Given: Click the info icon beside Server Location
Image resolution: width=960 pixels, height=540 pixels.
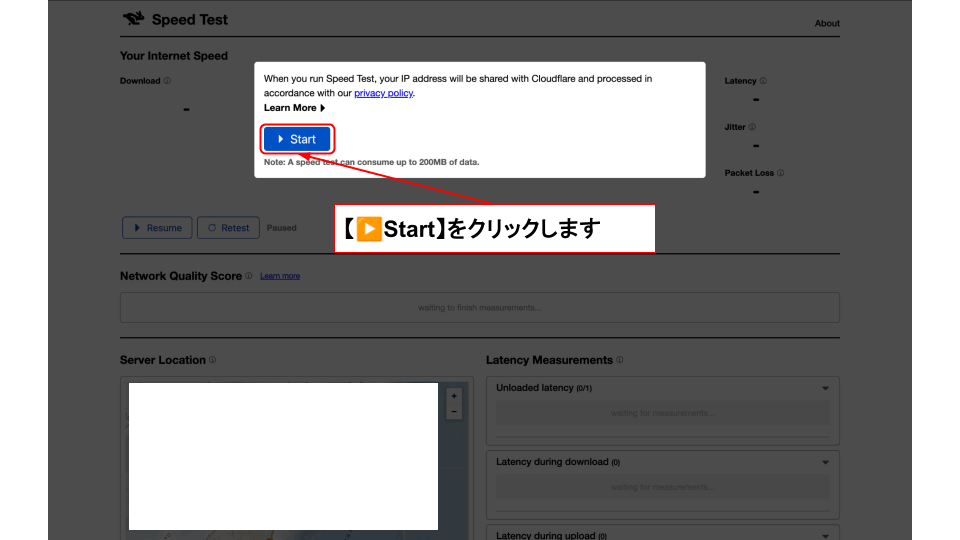Looking at the screenshot, I should click(x=213, y=360).
